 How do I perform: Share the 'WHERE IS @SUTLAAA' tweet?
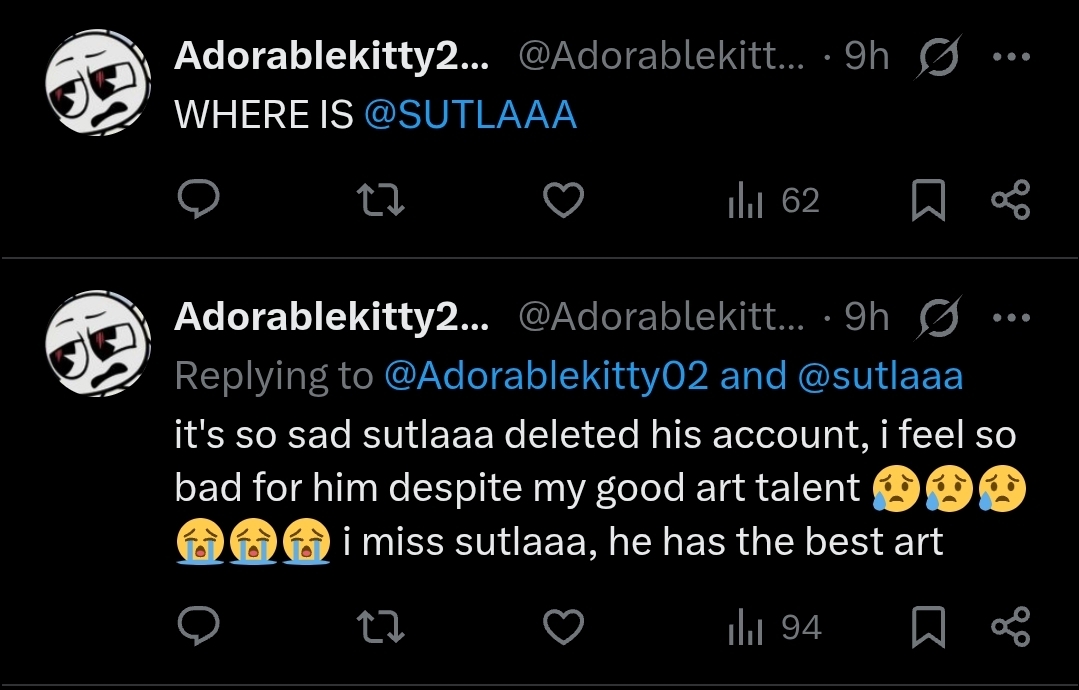1010,203
